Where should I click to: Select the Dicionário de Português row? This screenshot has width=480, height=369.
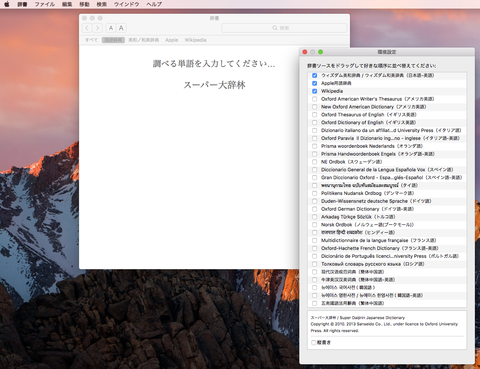click(x=387, y=256)
